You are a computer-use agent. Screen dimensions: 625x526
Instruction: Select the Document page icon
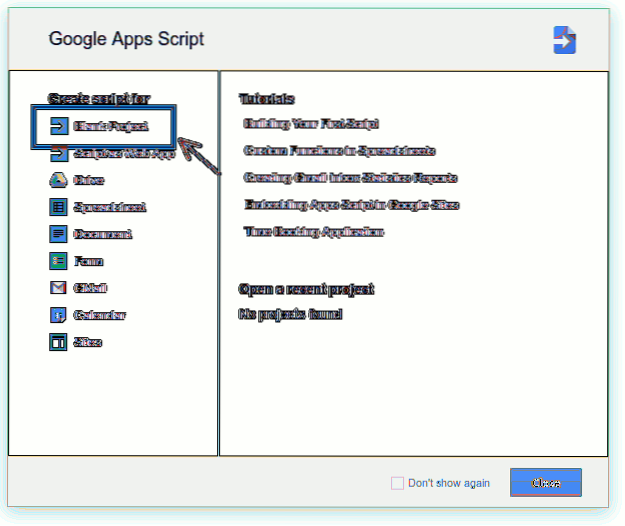tap(58, 234)
